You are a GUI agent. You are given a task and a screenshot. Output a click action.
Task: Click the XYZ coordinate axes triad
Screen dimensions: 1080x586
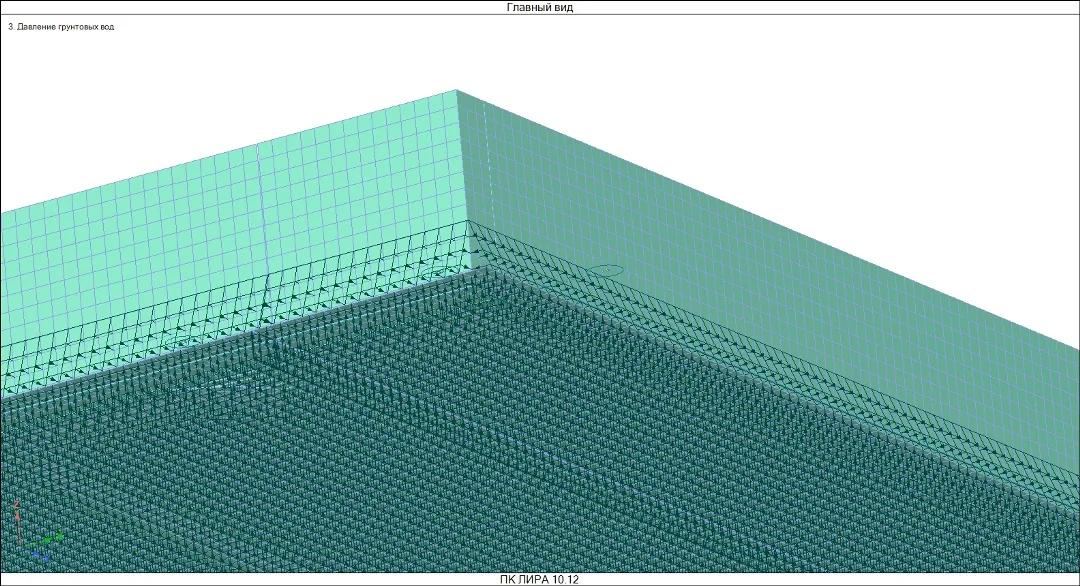pos(37,531)
